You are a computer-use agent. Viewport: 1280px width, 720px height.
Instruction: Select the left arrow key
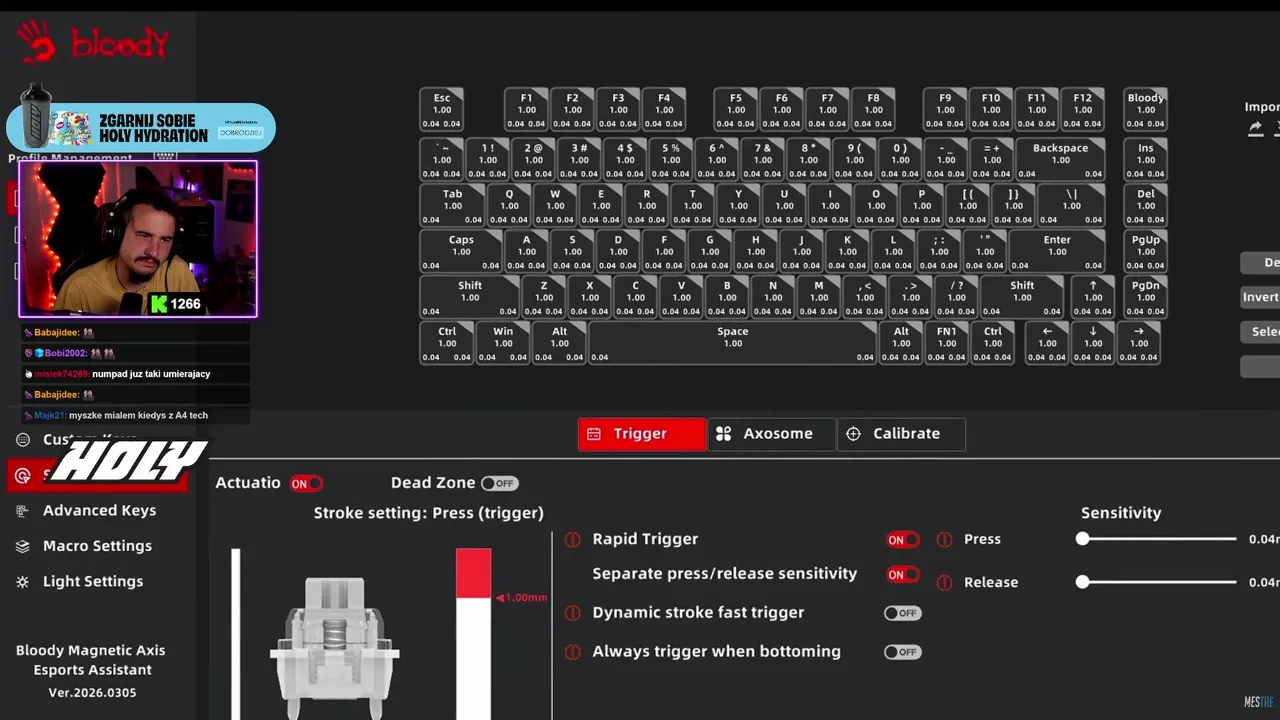[x=1047, y=343]
